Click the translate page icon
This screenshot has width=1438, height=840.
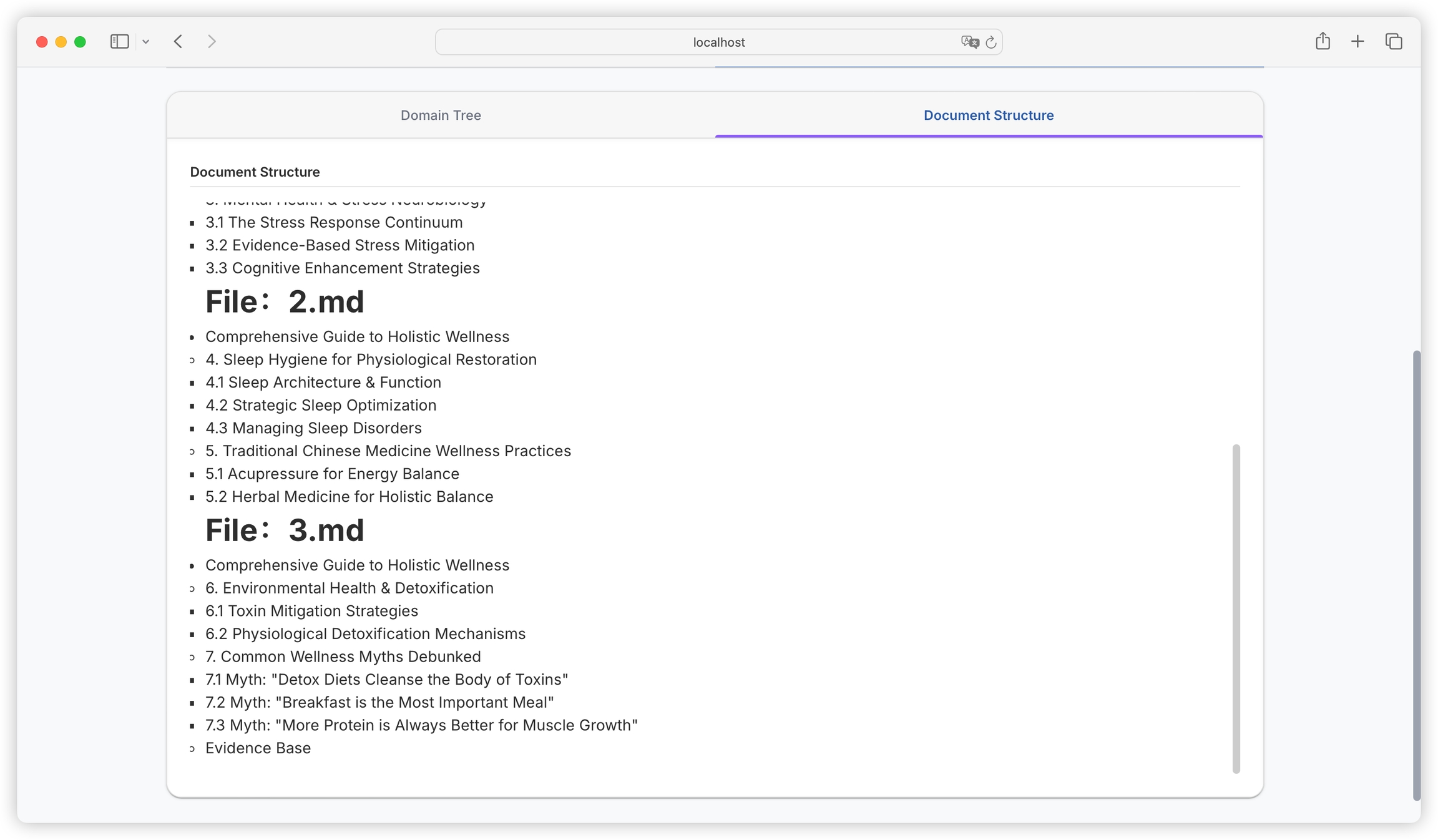[x=969, y=42]
